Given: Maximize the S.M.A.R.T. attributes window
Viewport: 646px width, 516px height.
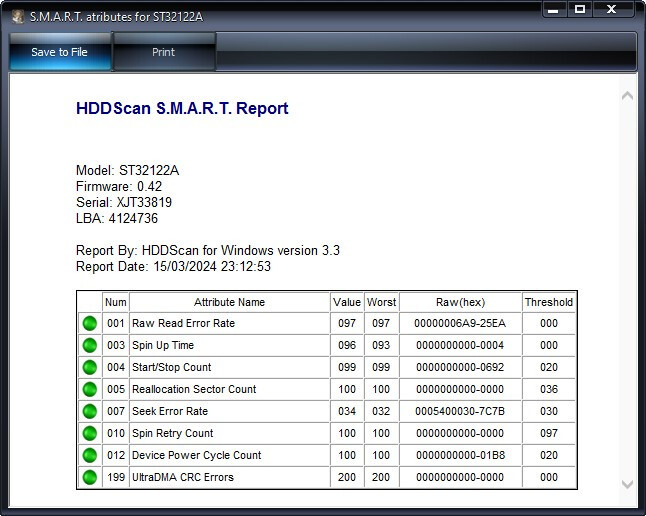Looking at the screenshot, I should (580, 9).
